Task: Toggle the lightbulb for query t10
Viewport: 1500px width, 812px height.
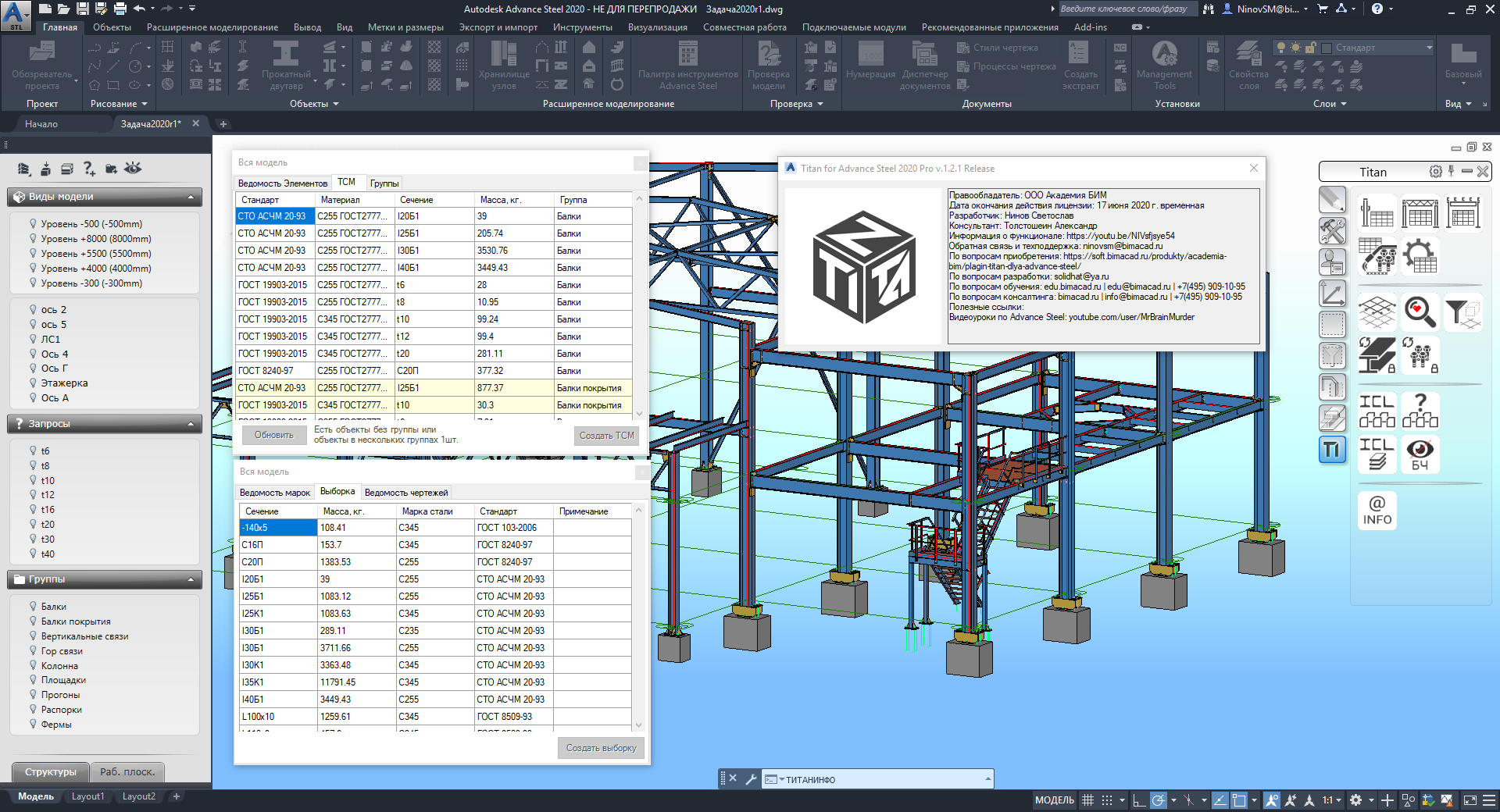Action: 33,480
